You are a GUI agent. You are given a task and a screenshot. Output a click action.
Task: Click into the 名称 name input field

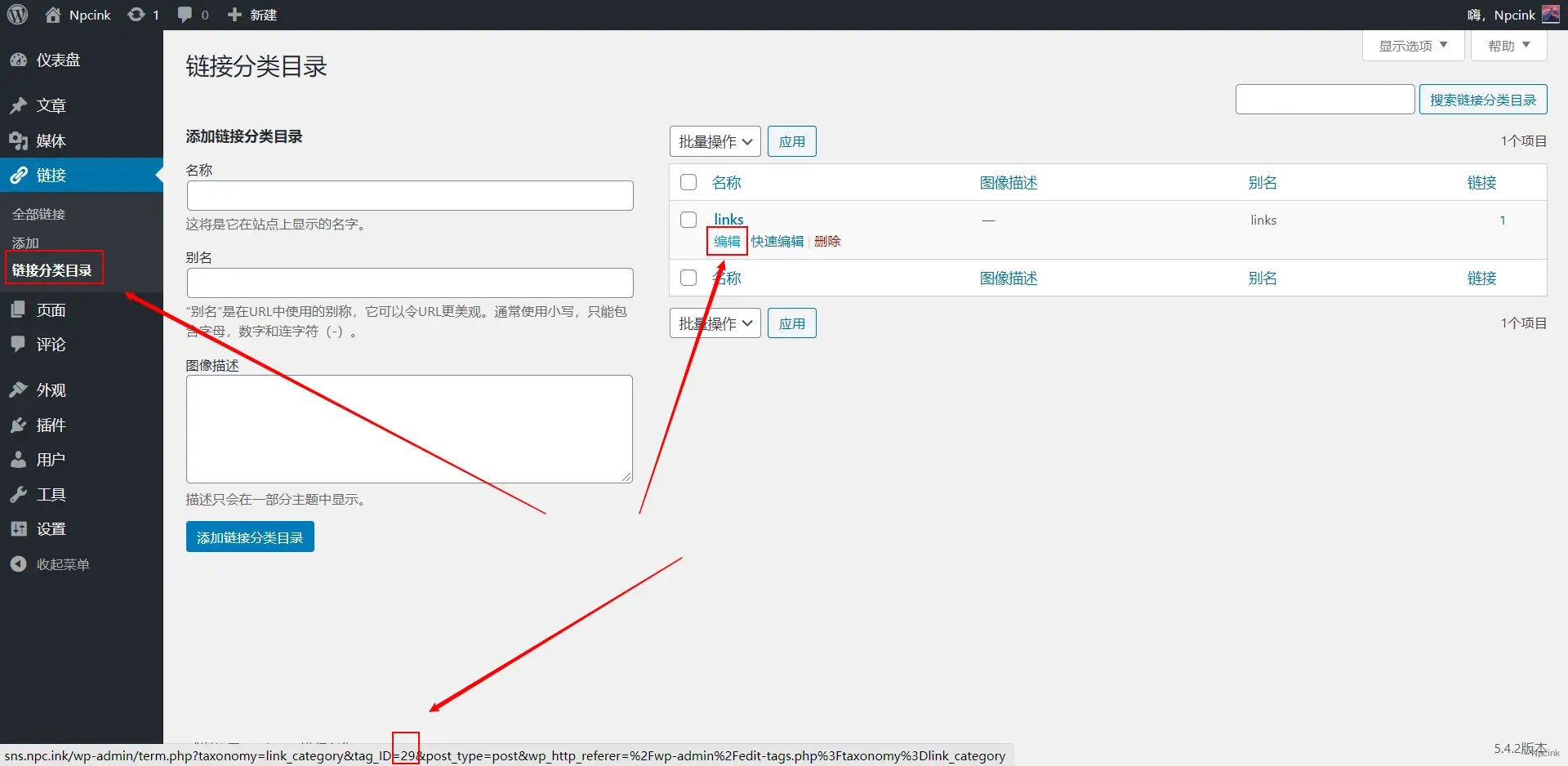pos(410,196)
